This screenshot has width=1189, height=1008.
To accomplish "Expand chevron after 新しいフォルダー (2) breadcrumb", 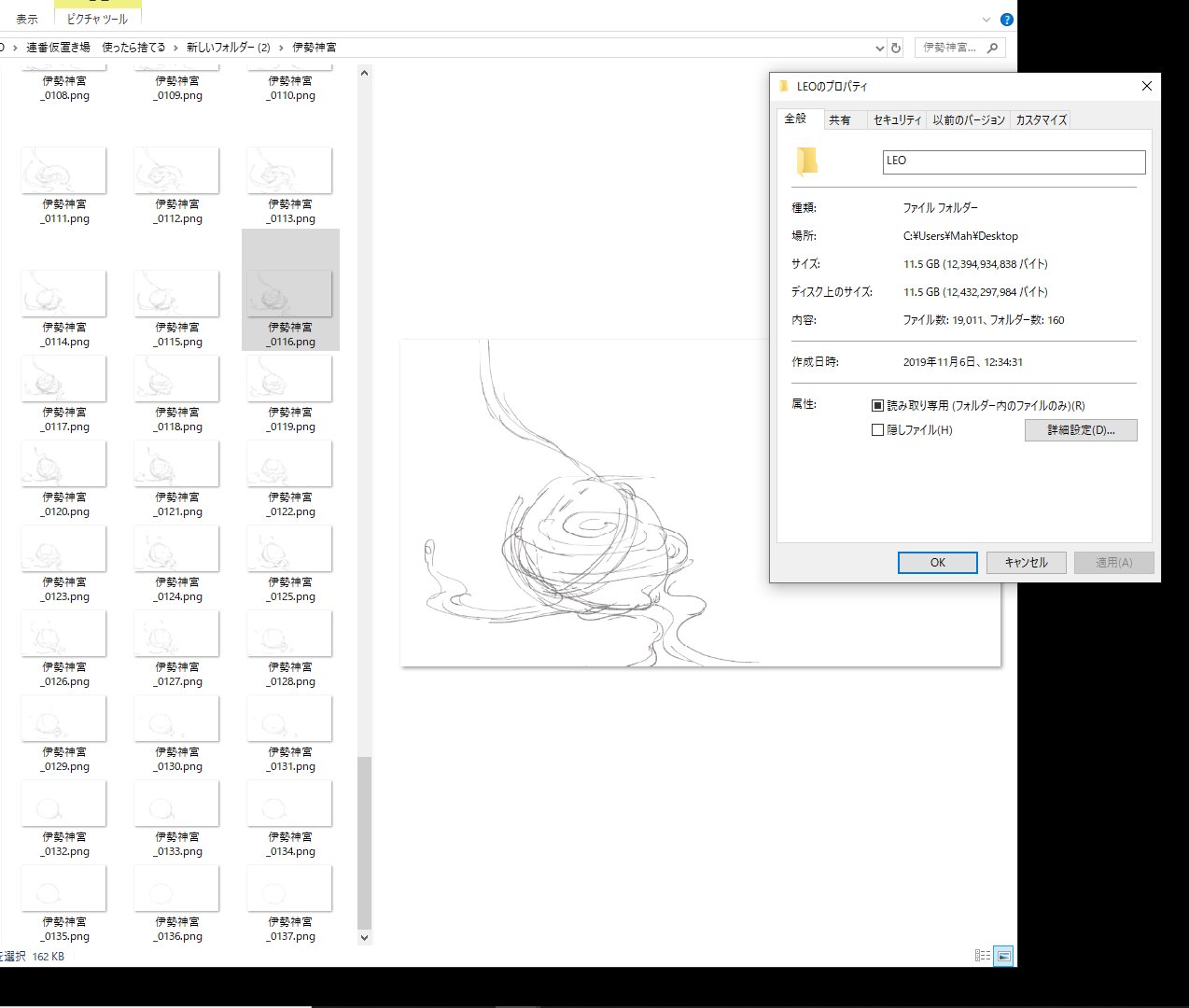I will coord(281,48).
